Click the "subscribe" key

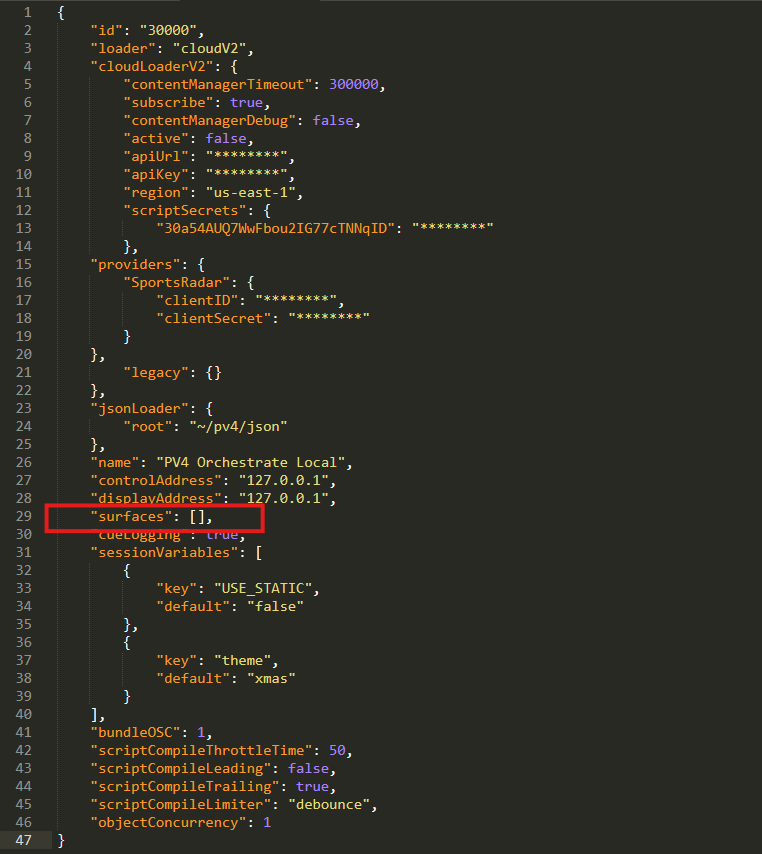point(168,102)
